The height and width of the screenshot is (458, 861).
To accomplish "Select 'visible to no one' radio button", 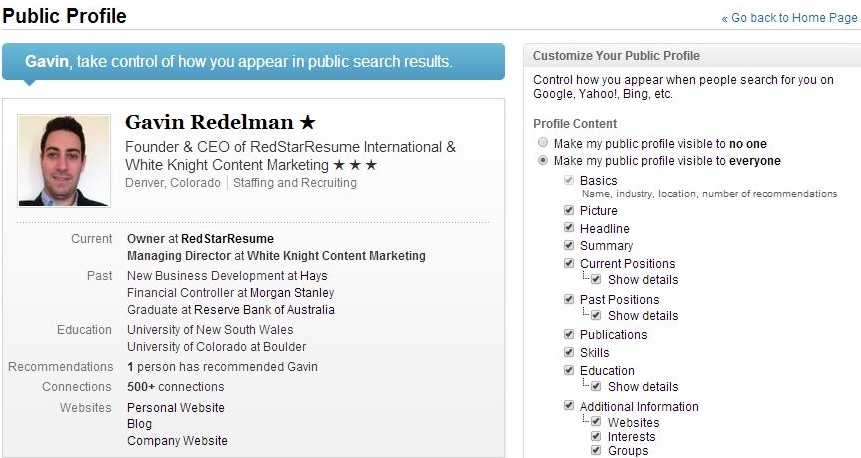I will (x=543, y=143).
